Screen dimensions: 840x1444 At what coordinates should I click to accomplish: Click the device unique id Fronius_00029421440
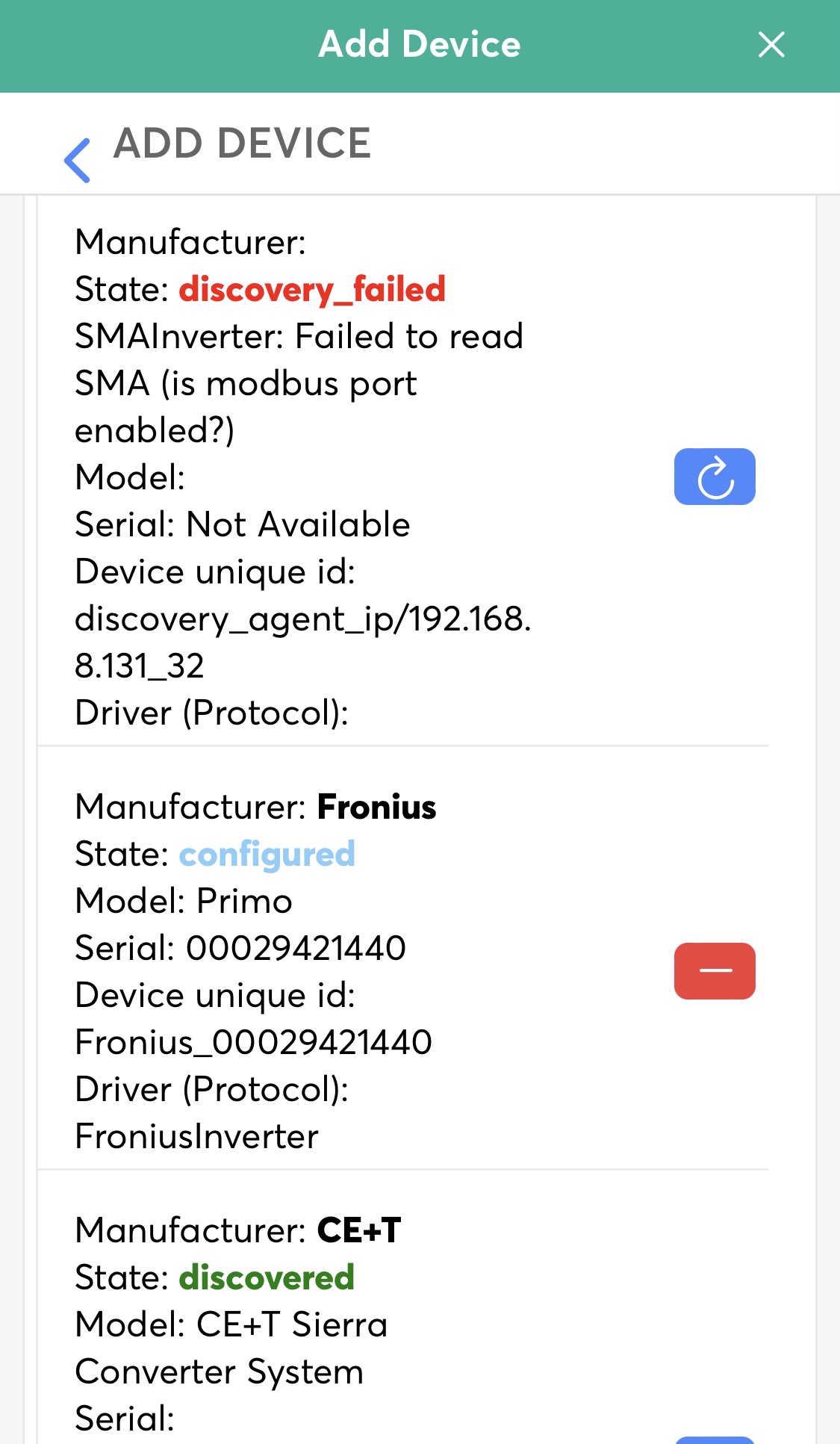(x=255, y=1041)
